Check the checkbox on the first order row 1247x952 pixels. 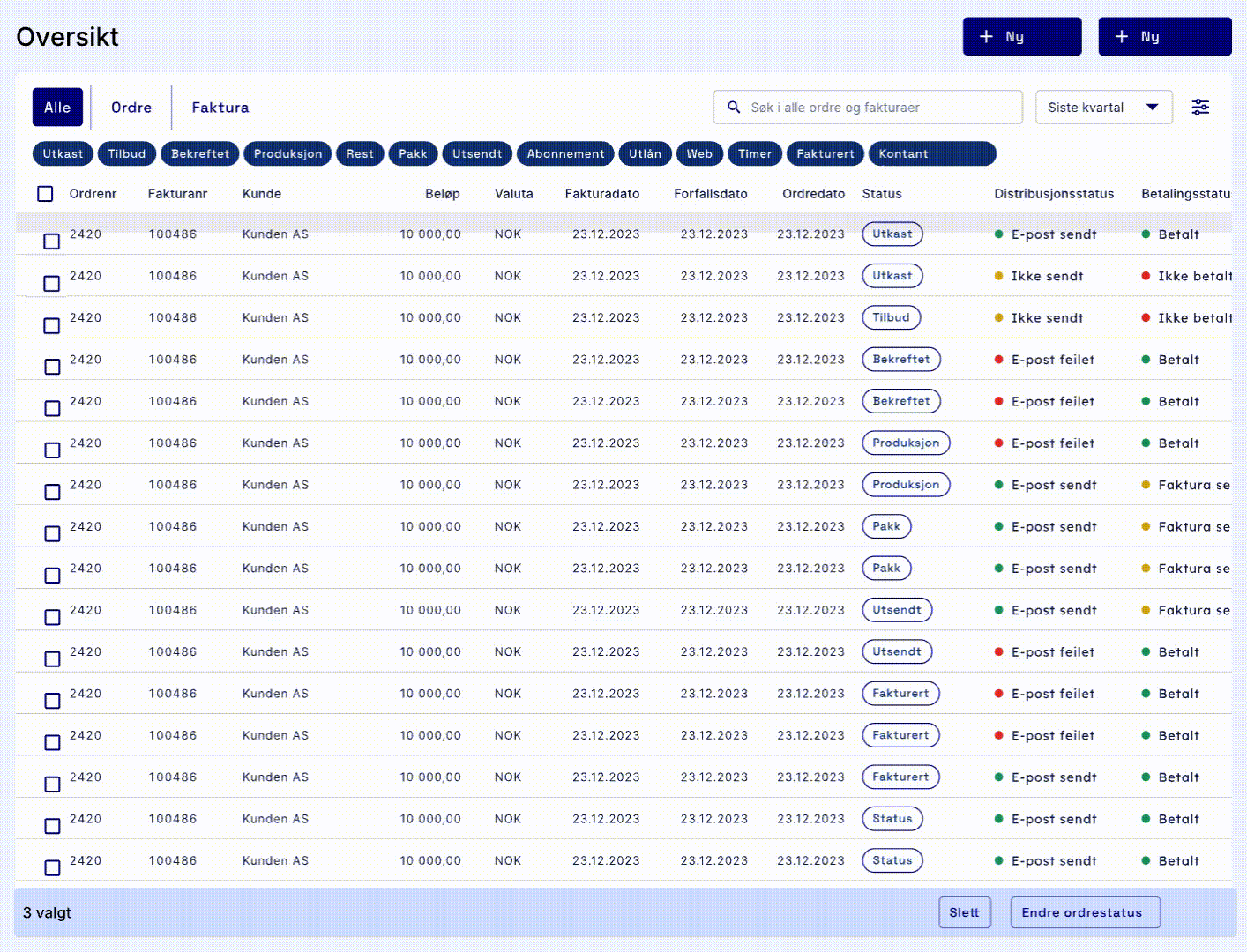coord(52,240)
